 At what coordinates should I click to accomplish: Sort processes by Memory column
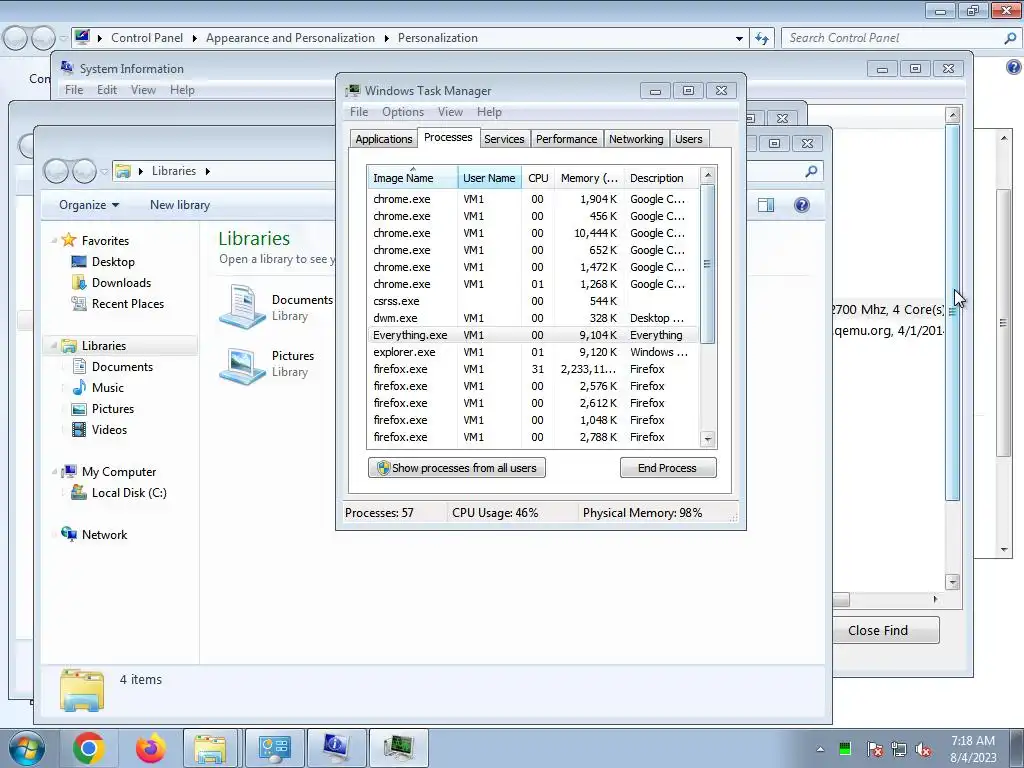(589, 178)
